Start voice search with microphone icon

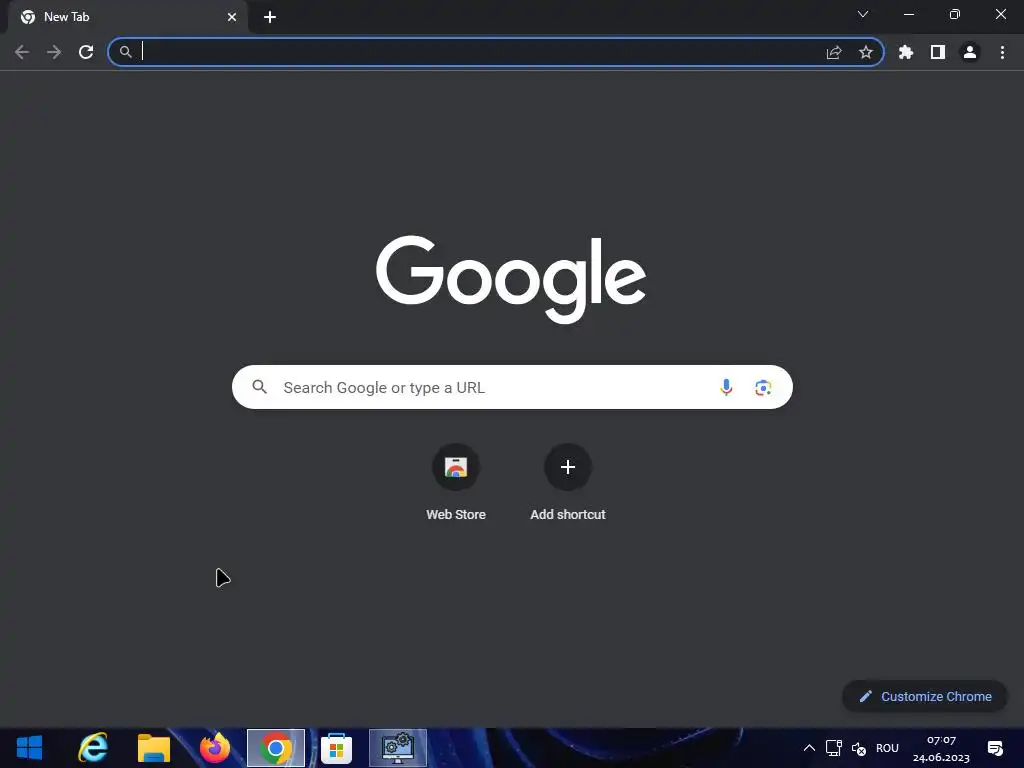pos(726,387)
